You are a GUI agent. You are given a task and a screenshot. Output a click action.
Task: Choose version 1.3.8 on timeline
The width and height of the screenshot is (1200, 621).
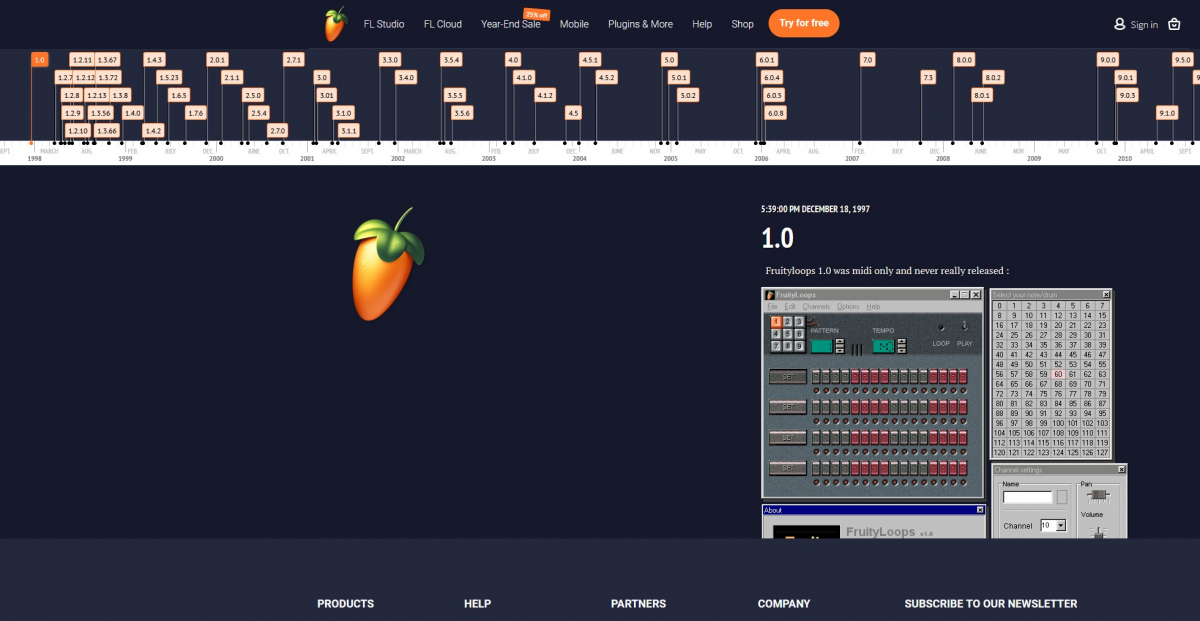pyautogui.click(x=120, y=95)
